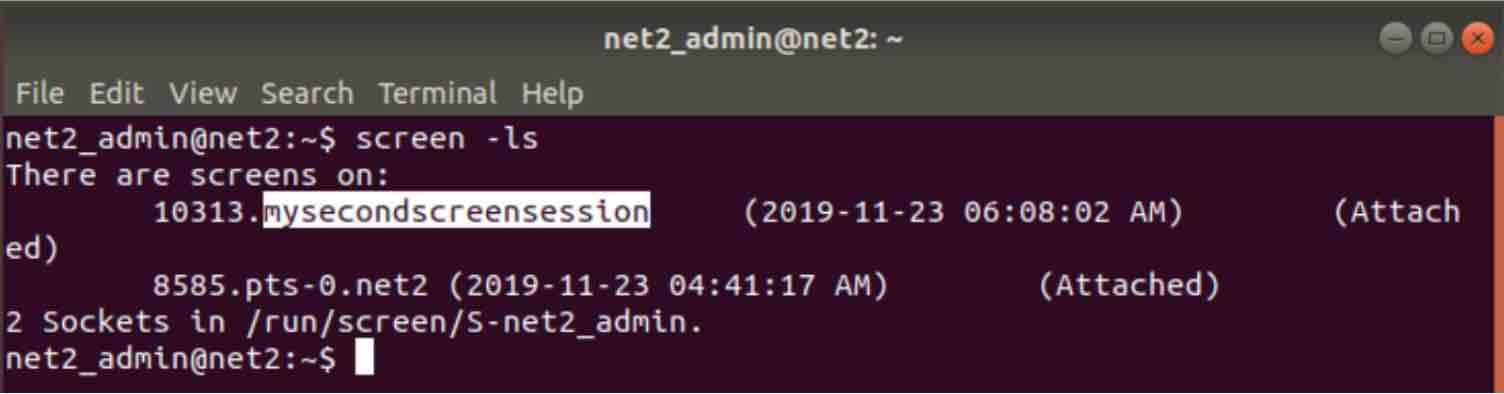The height and width of the screenshot is (394, 1504).
Task: Click the net2_admin@net2 window title bar
Action: point(752,40)
